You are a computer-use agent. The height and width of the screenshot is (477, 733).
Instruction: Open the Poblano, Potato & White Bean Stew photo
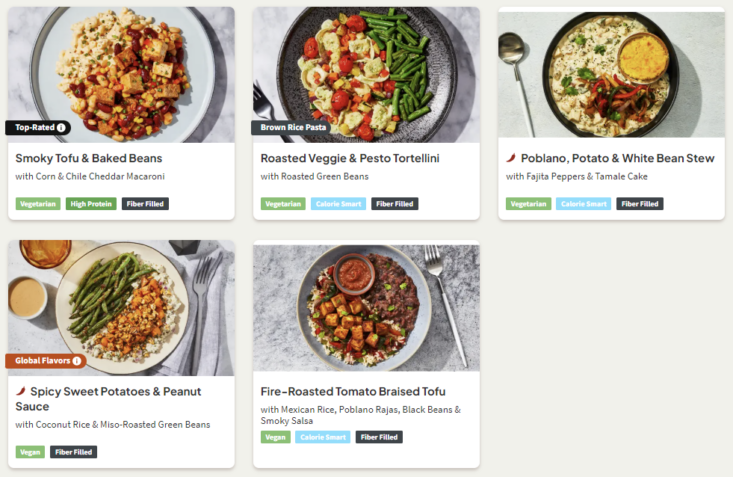coord(611,70)
